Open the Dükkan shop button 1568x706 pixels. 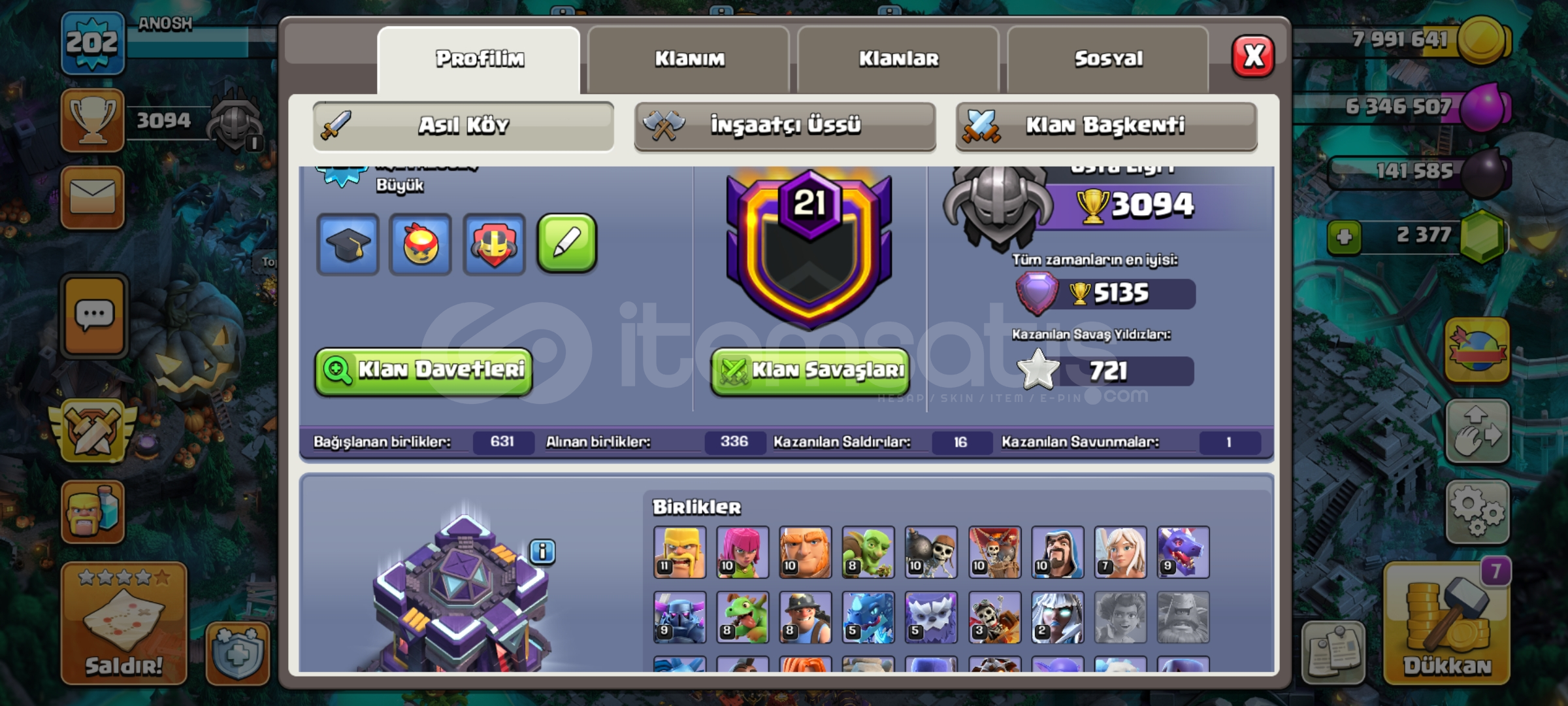tap(1446, 624)
